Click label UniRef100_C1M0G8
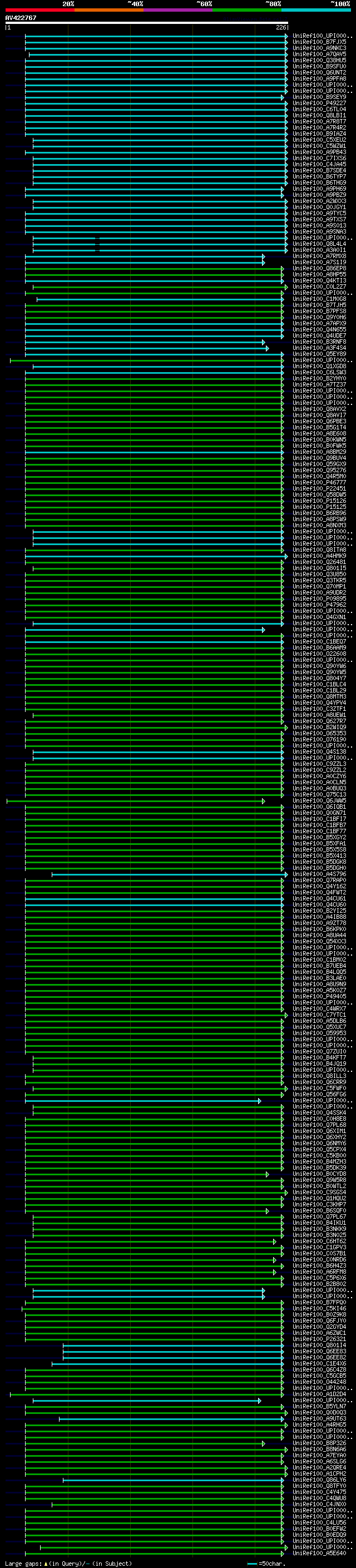356x1568 pixels. coord(319,299)
